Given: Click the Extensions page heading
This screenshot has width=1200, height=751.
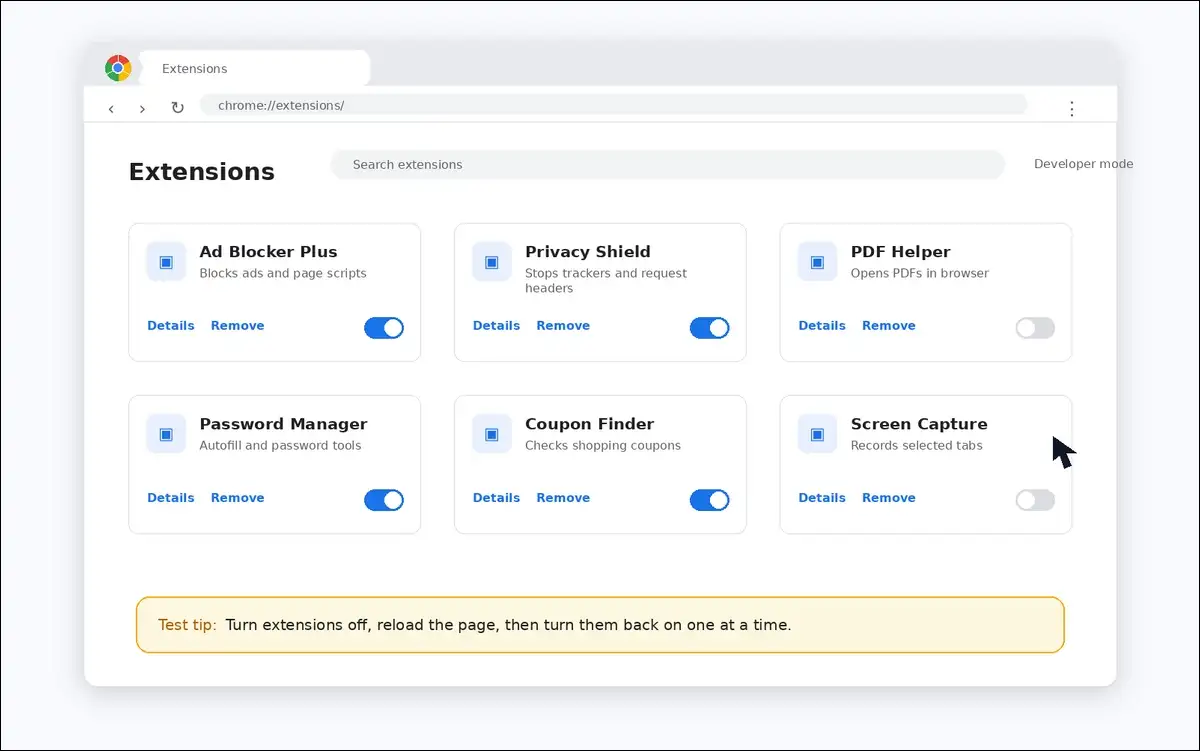Looking at the screenshot, I should click(202, 172).
